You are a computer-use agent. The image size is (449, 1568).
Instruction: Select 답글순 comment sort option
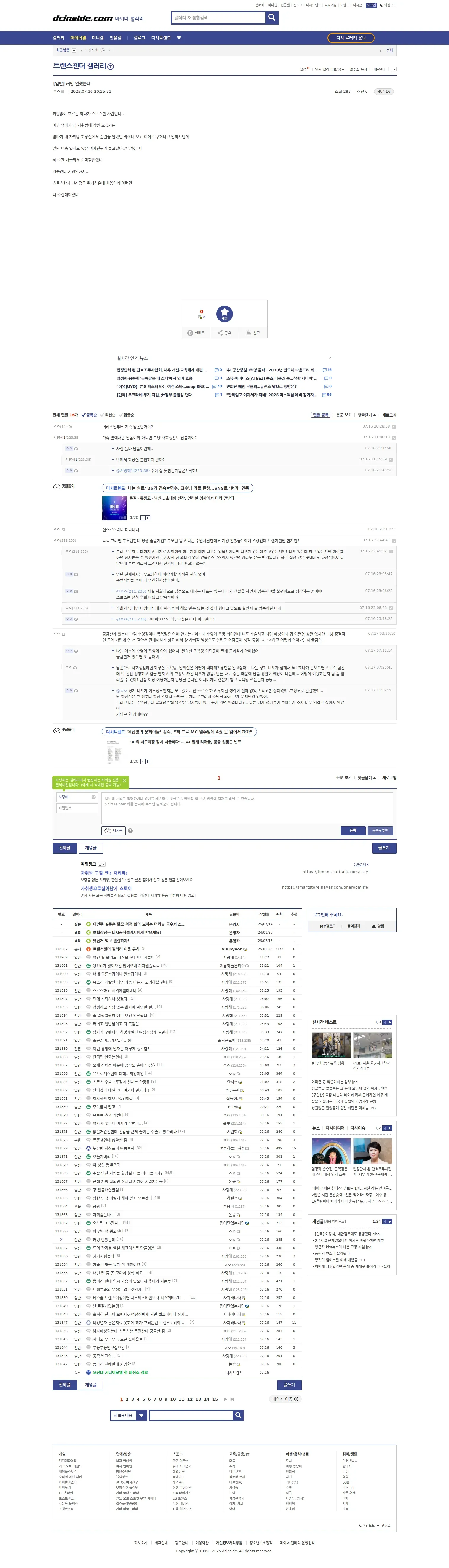click(127, 415)
